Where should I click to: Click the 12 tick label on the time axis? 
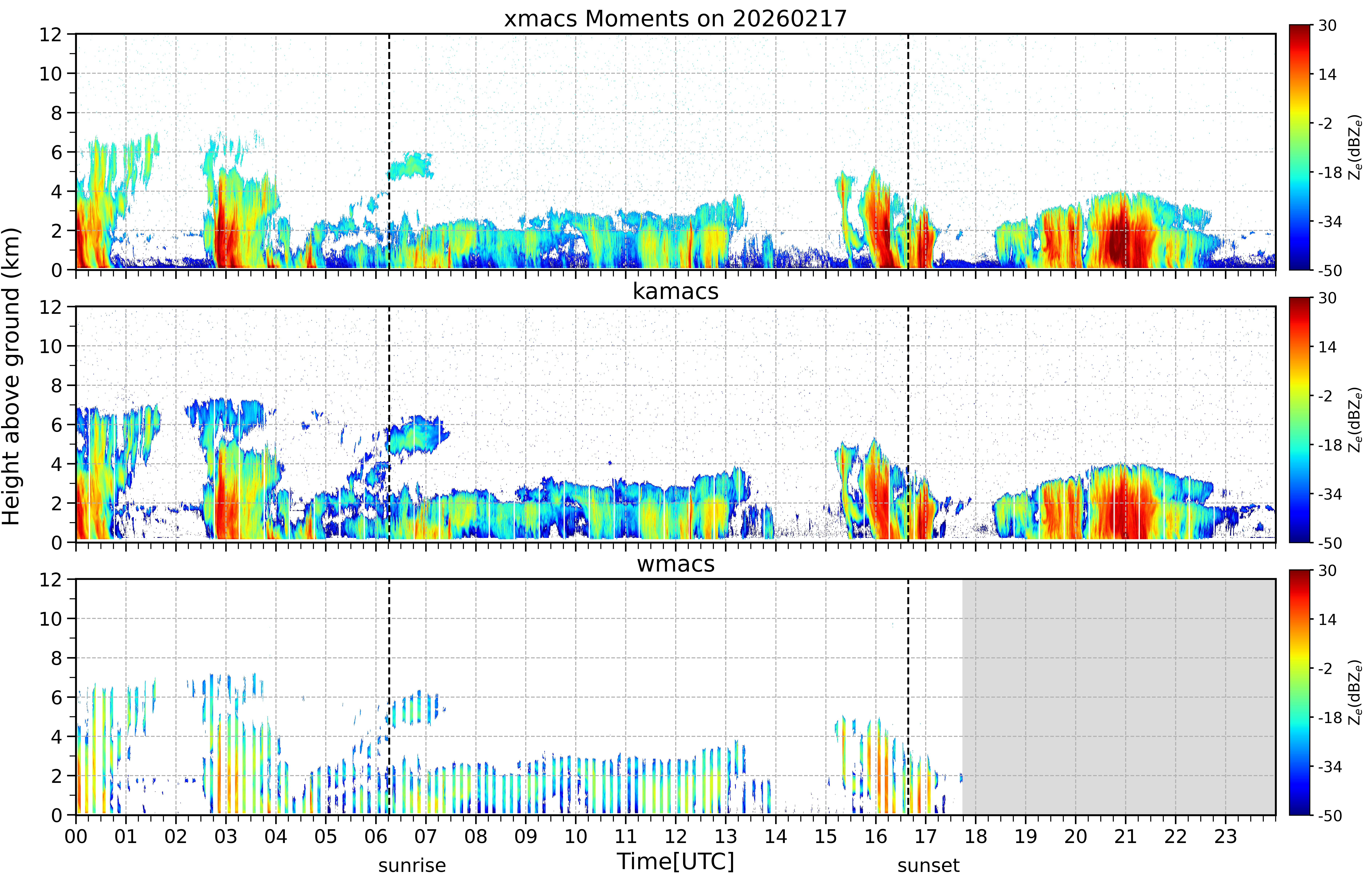675,836
